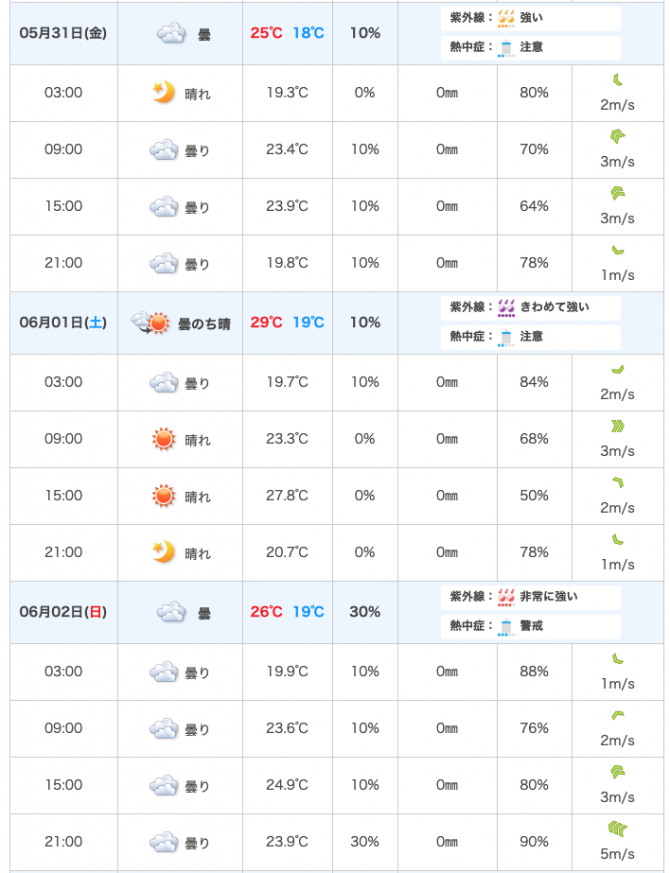Click the 紫外線 強い badge on 05月31日
670x873 pixels.
pyautogui.click(x=531, y=18)
